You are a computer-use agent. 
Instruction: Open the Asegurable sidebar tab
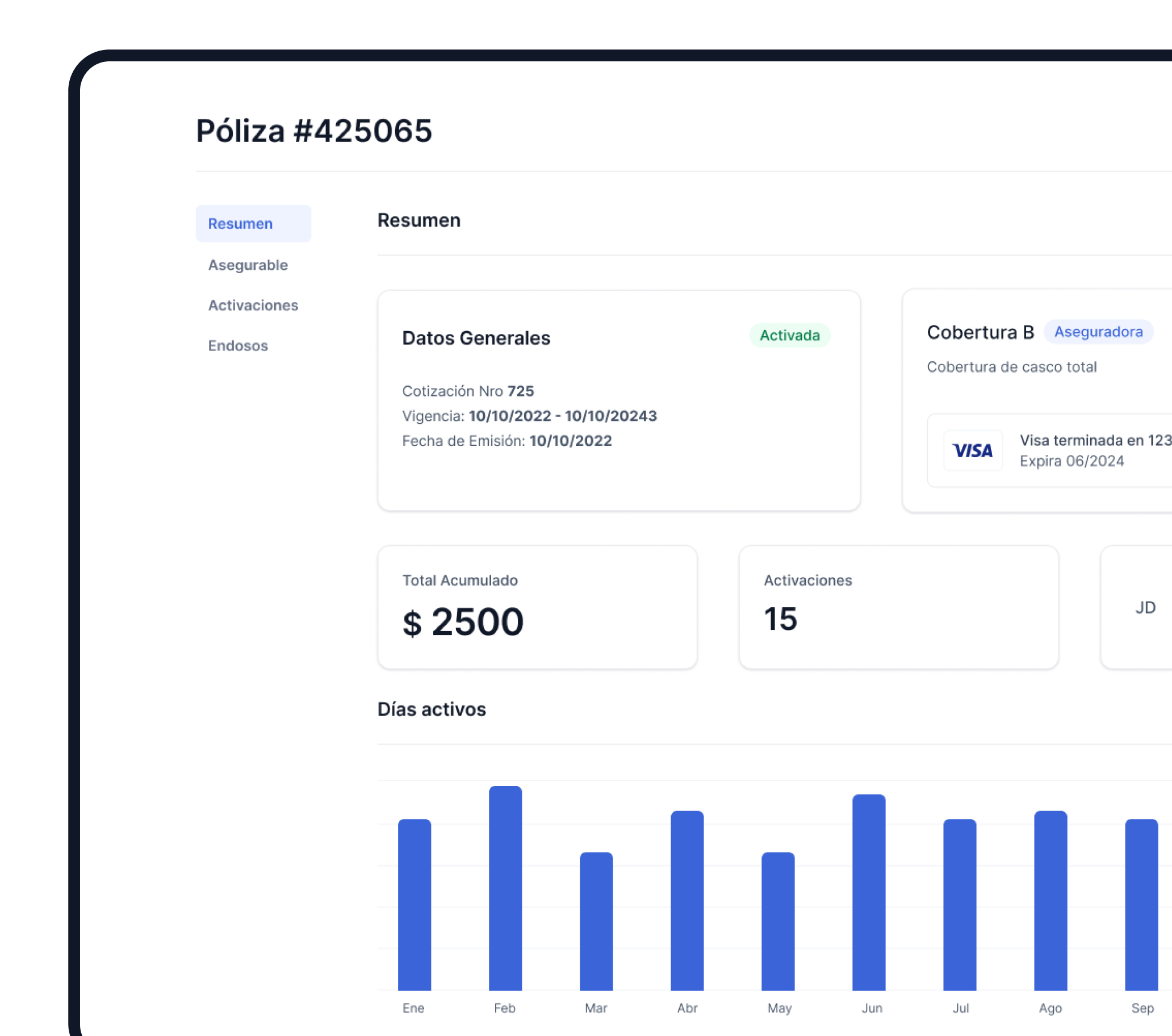tap(248, 265)
